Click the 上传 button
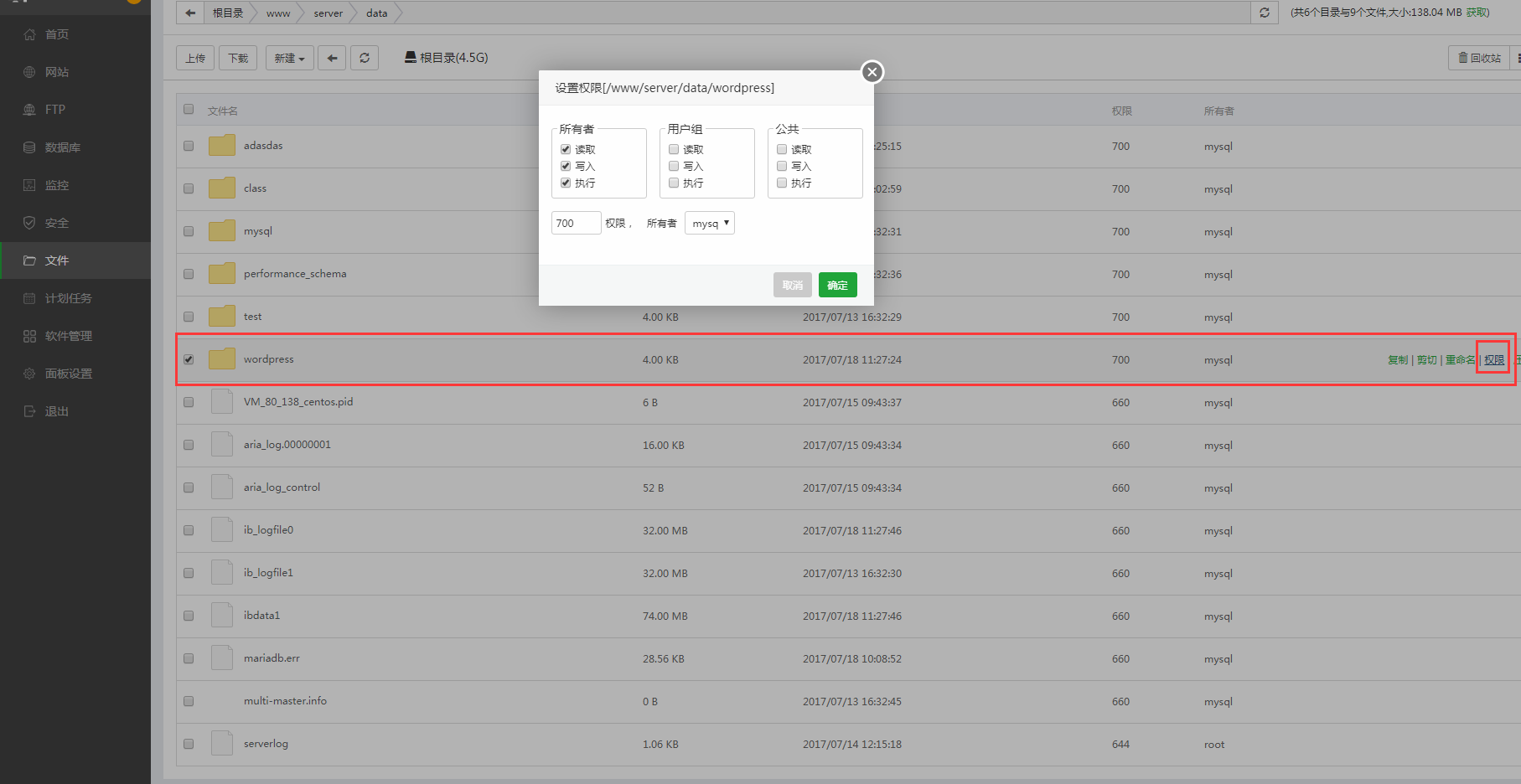Viewport: 1521px width, 784px height. click(195, 58)
